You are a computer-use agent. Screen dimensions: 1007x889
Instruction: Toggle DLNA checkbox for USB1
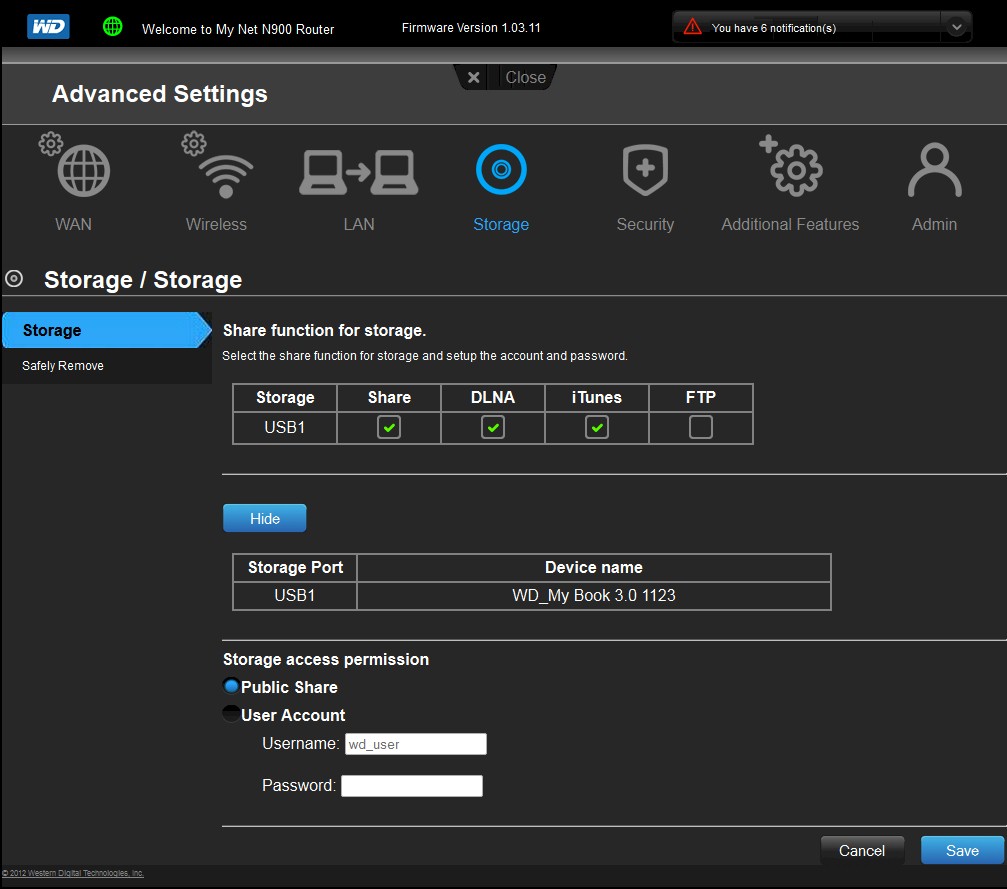click(493, 427)
